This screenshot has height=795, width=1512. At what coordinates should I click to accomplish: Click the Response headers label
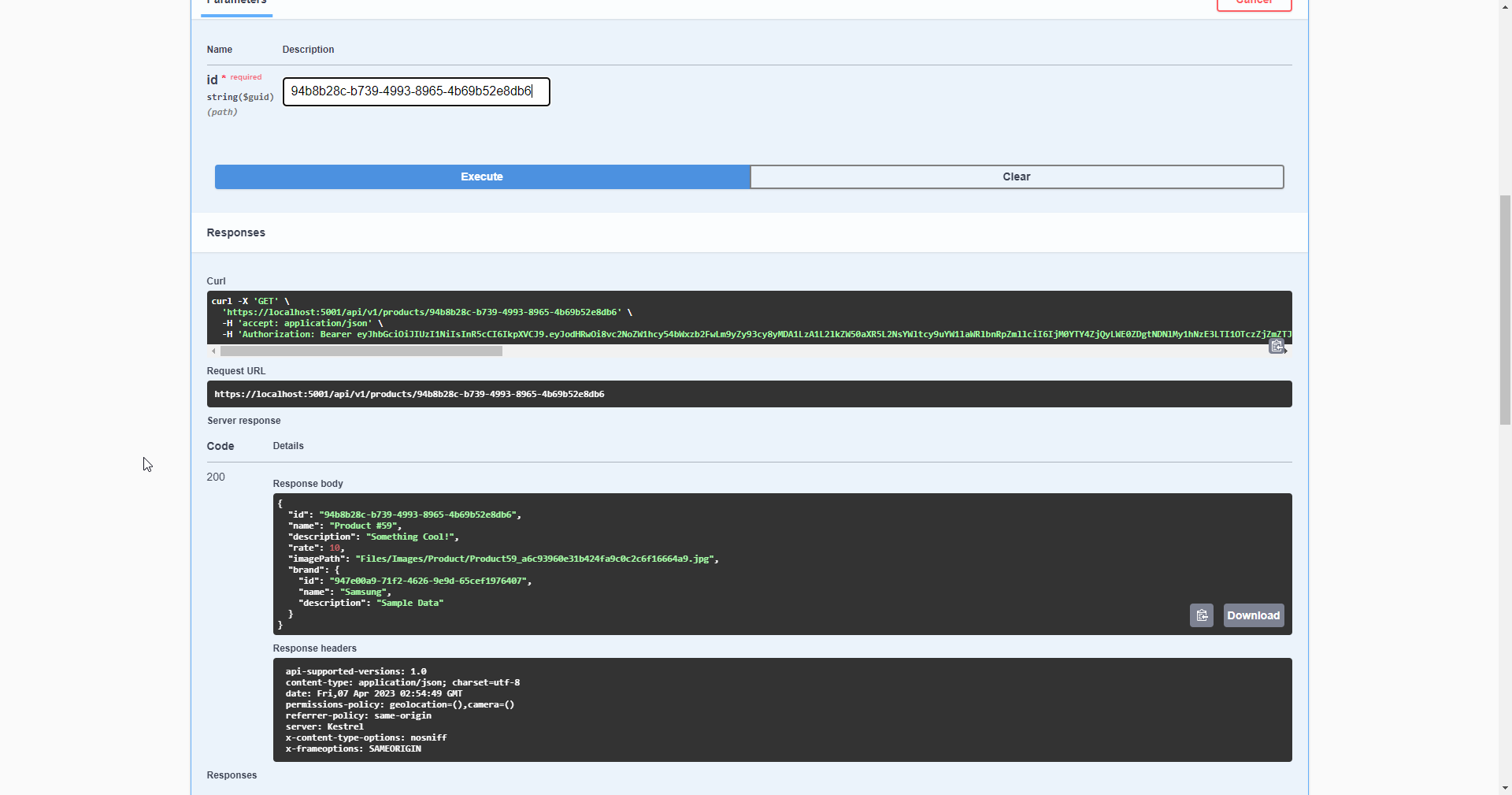pos(314,648)
